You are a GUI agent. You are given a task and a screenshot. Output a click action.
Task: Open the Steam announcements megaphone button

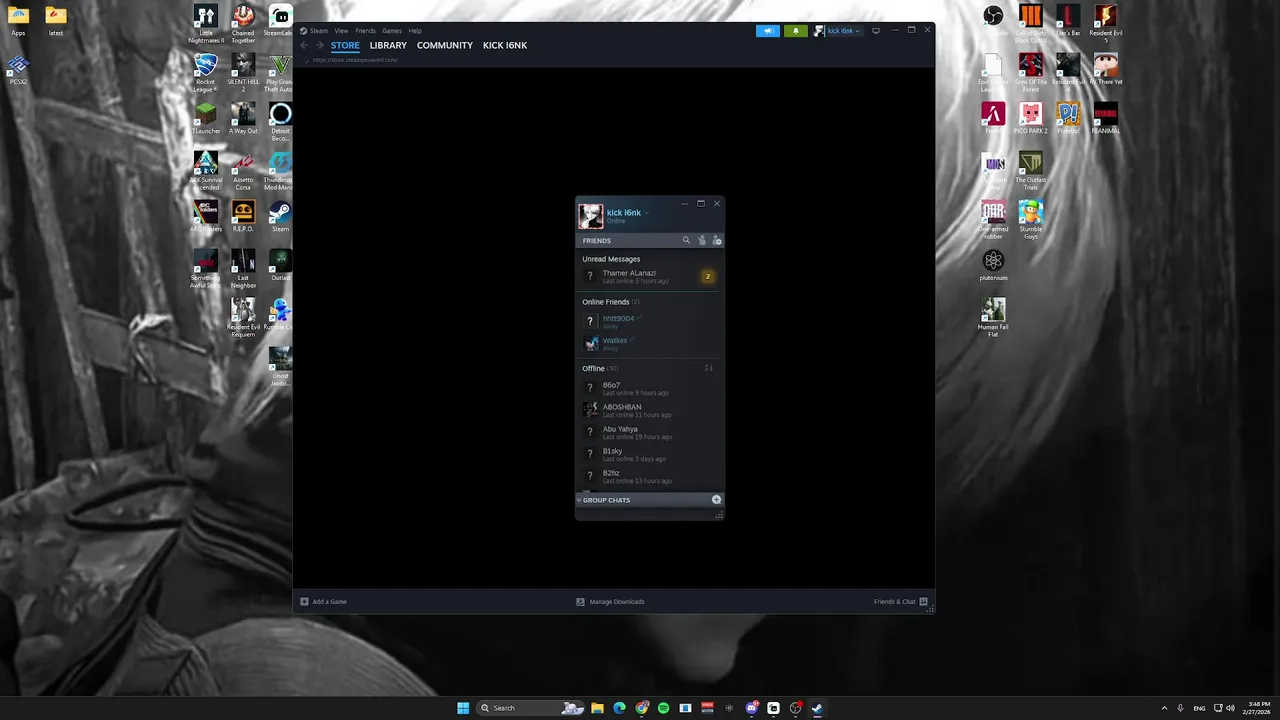click(768, 31)
